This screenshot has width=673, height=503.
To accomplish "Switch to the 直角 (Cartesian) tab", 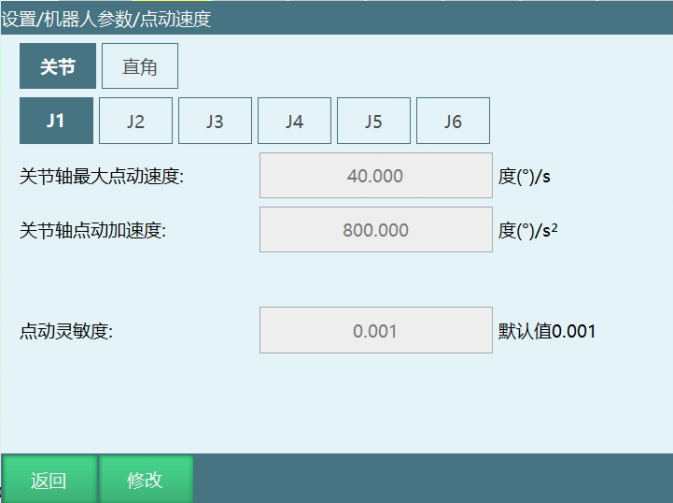I will pyautogui.click(x=139, y=67).
